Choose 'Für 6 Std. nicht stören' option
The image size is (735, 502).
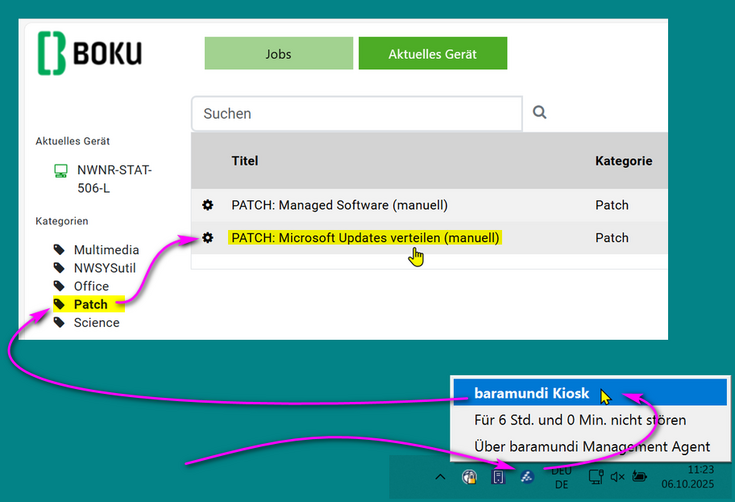[580, 420]
